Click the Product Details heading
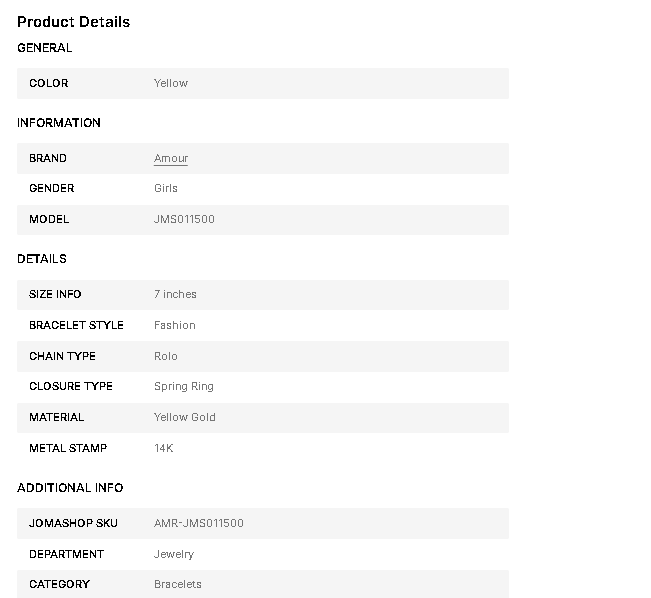 pyautogui.click(x=74, y=22)
